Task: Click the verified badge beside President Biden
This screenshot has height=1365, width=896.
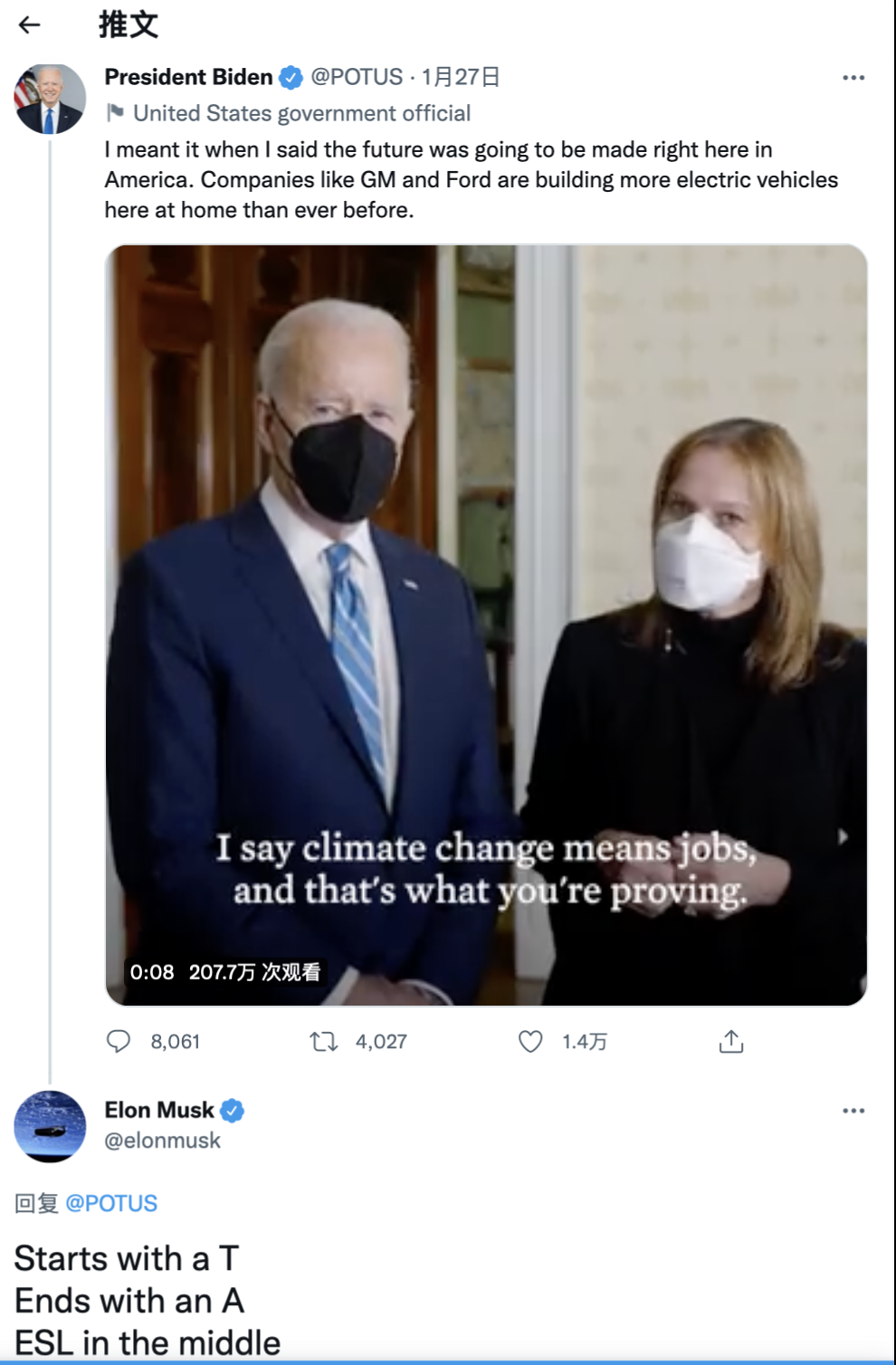Action: click(x=291, y=78)
